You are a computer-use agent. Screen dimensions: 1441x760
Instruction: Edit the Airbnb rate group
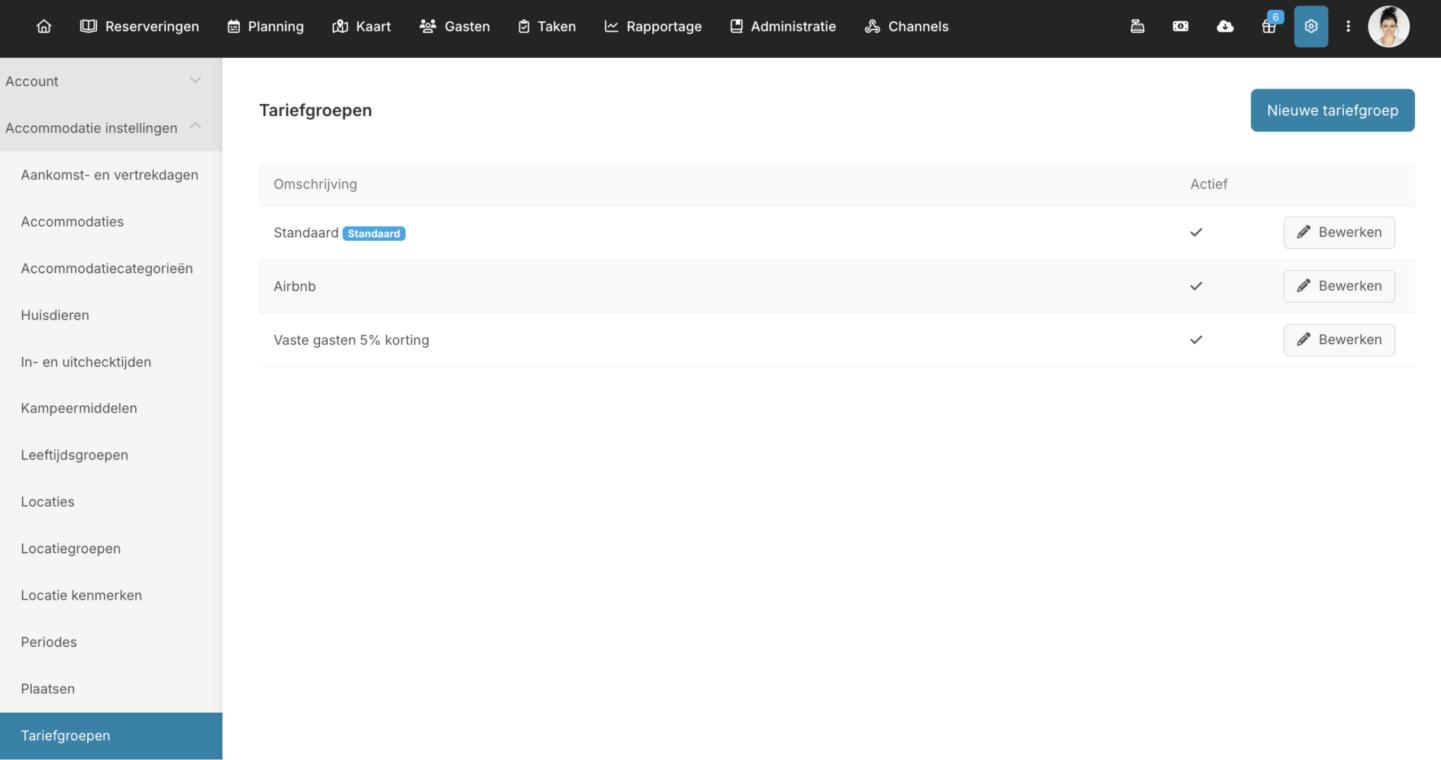pos(1339,286)
